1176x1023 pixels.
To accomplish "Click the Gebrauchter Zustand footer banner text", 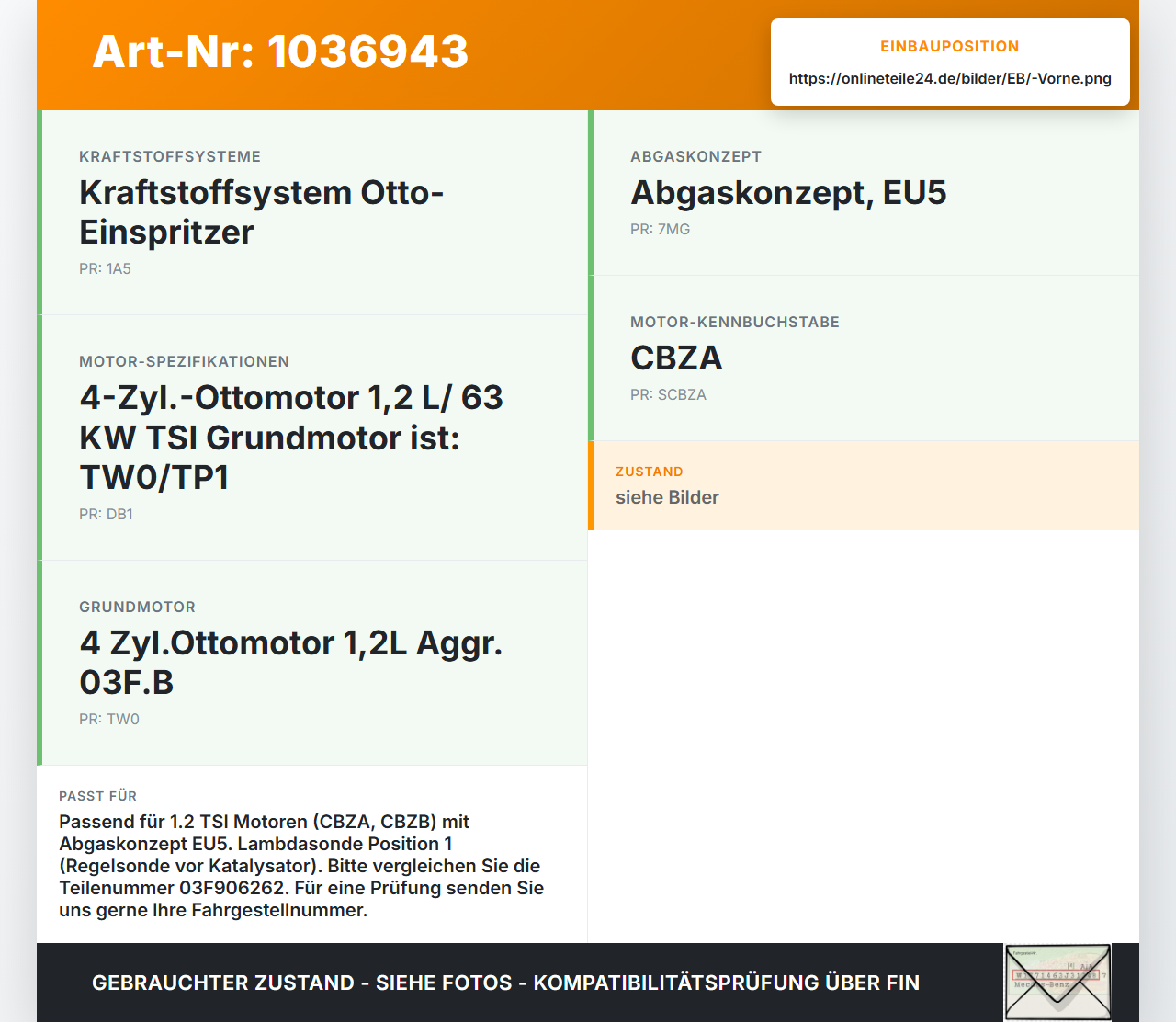I will 505,983.
